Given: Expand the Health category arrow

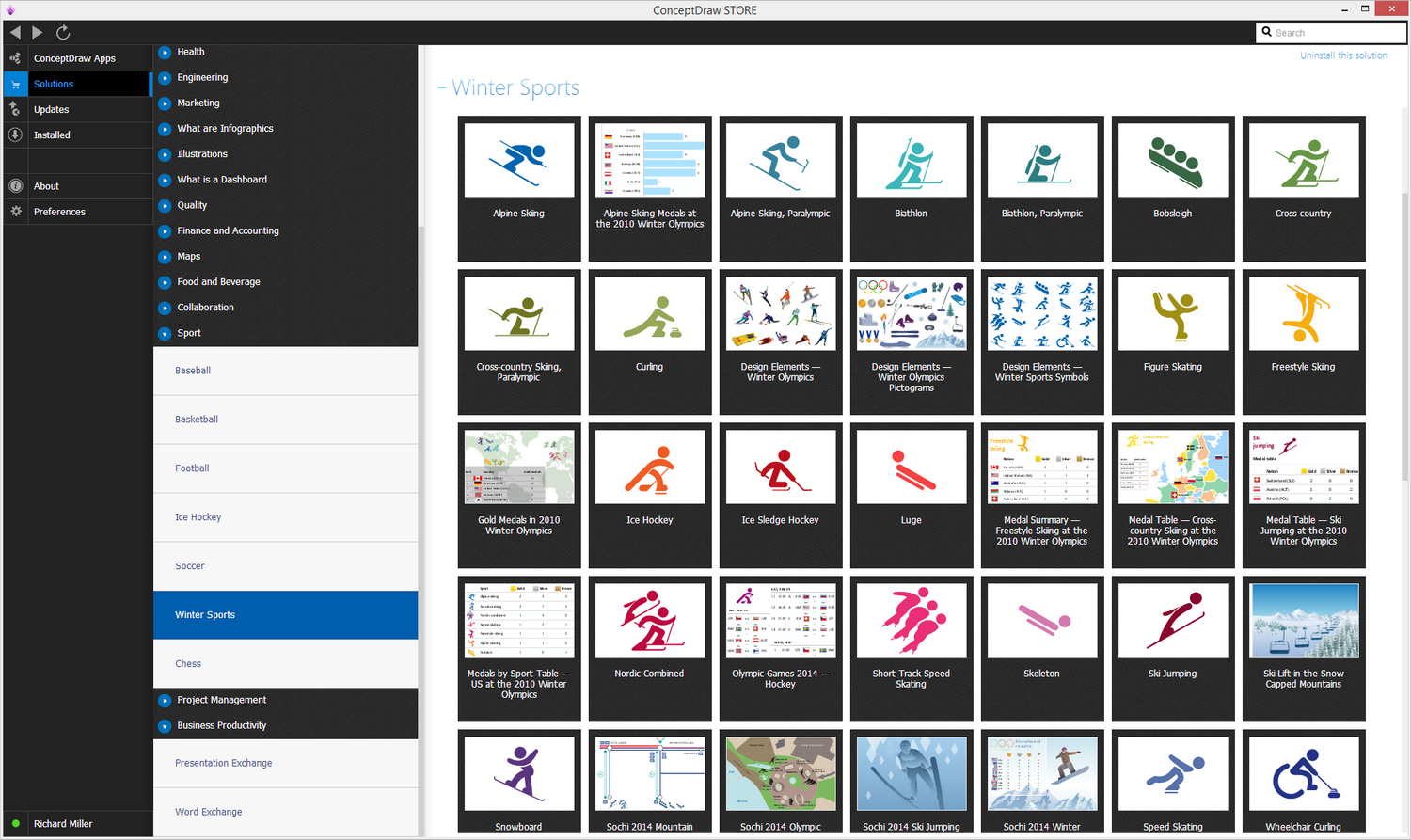Looking at the screenshot, I should pyautogui.click(x=165, y=53).
